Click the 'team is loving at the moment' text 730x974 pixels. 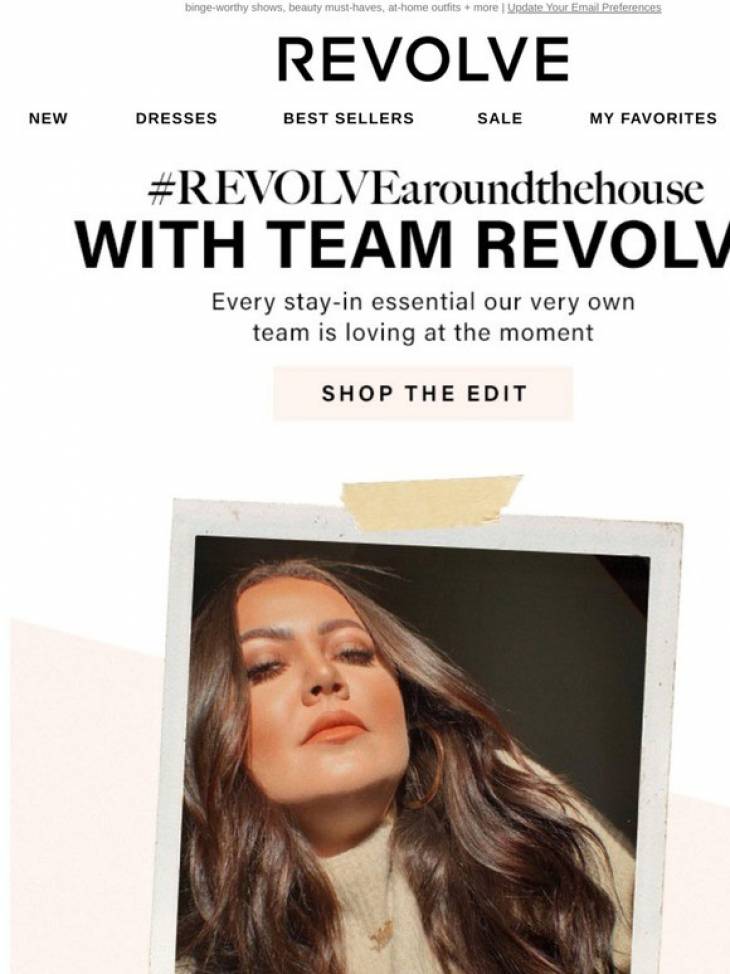click(423, 332)
